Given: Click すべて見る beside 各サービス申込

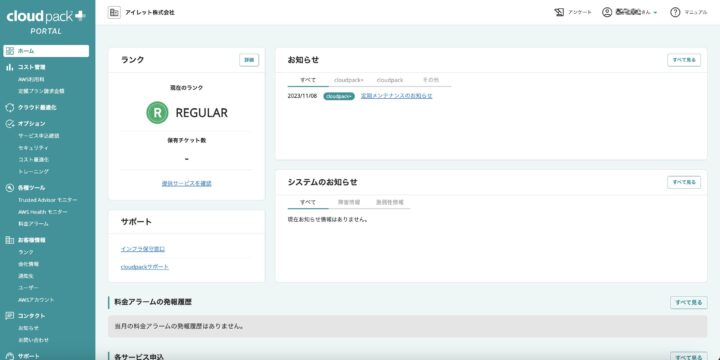Looking at the screenshot, I should [689, 357].
